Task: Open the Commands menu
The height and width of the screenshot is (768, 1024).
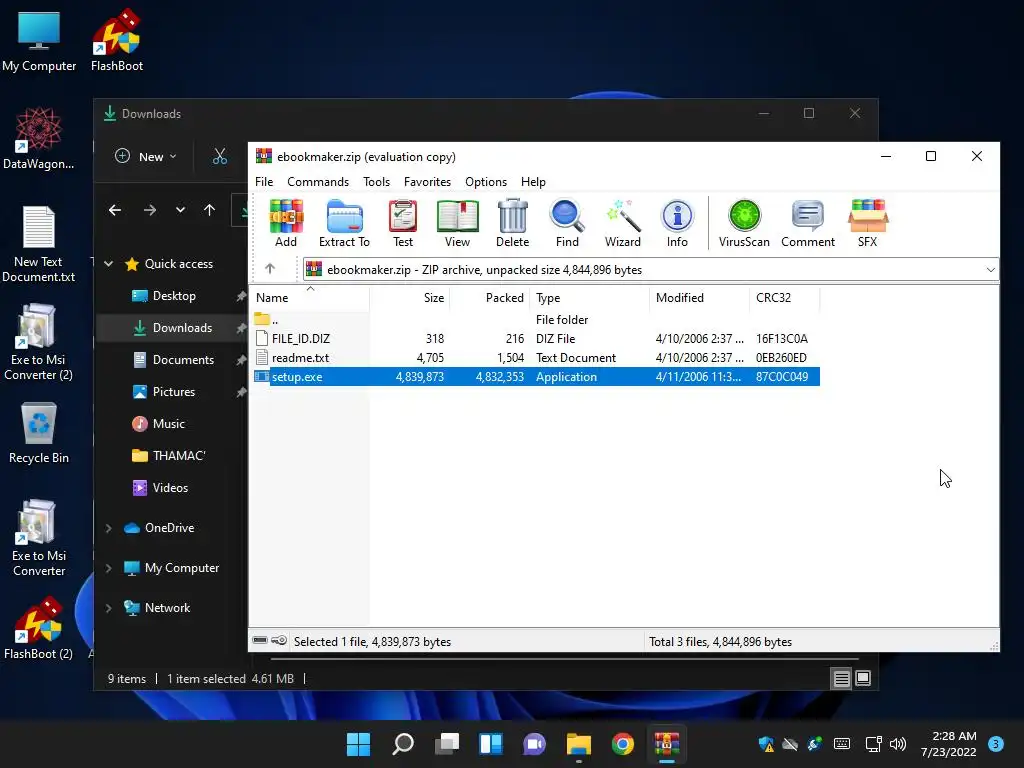Action: [318, 182]
